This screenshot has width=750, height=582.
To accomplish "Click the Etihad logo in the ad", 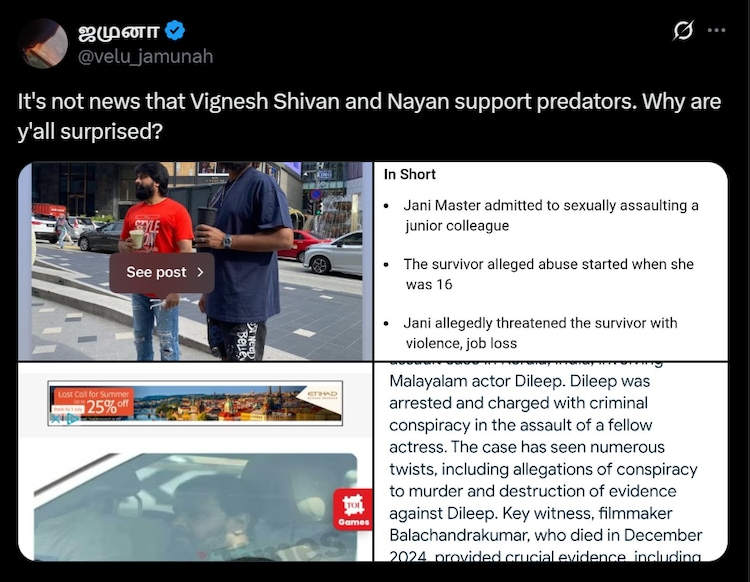I will pyautogui.click(x=322, y=395).
